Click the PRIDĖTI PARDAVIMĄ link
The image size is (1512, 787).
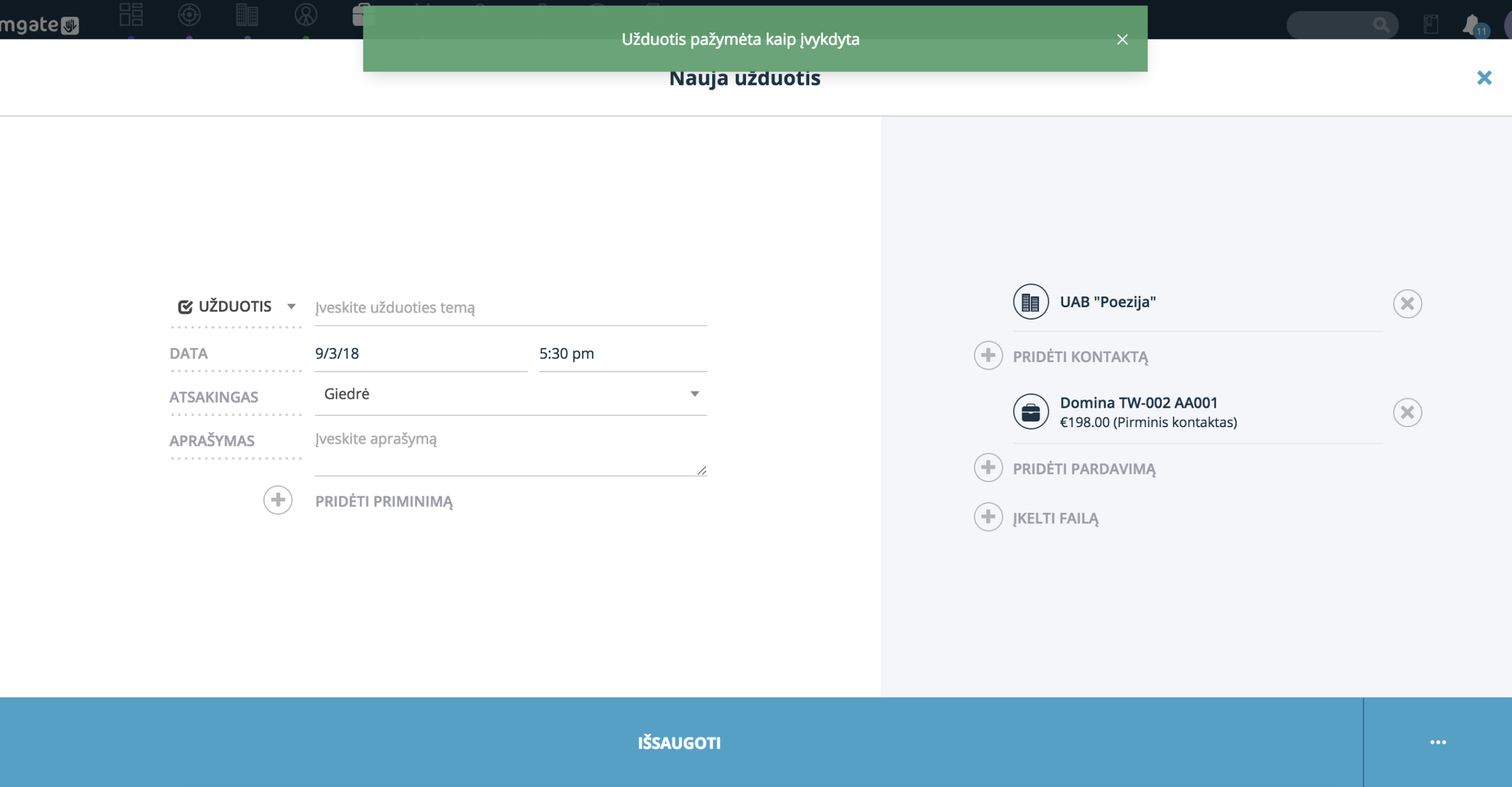coord(1084,469)
